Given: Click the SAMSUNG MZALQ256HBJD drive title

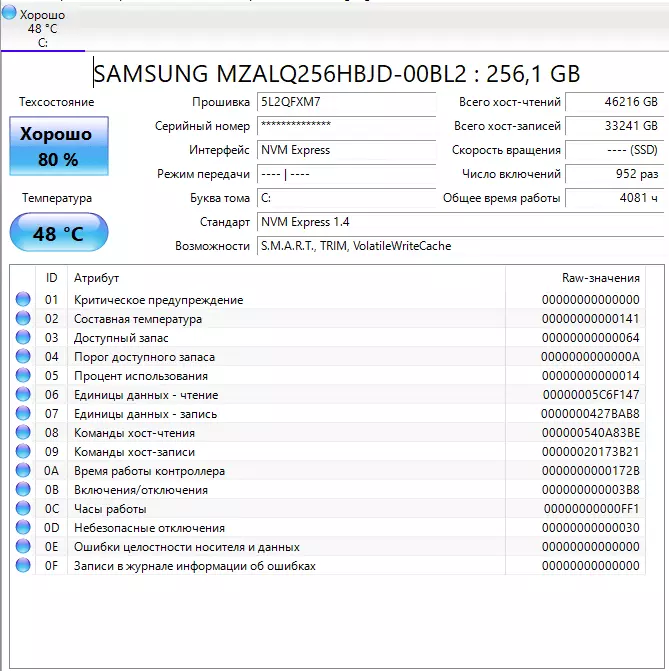Looking at the screenshot, I should (x=336, y=73).
